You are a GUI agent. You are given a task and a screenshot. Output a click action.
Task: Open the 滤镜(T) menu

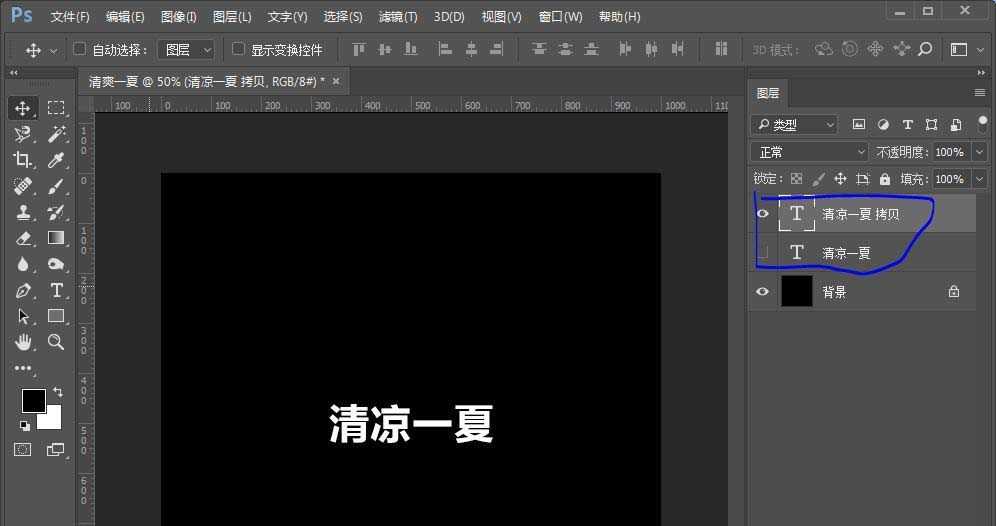pyautogui.click(x=398, y=17)
